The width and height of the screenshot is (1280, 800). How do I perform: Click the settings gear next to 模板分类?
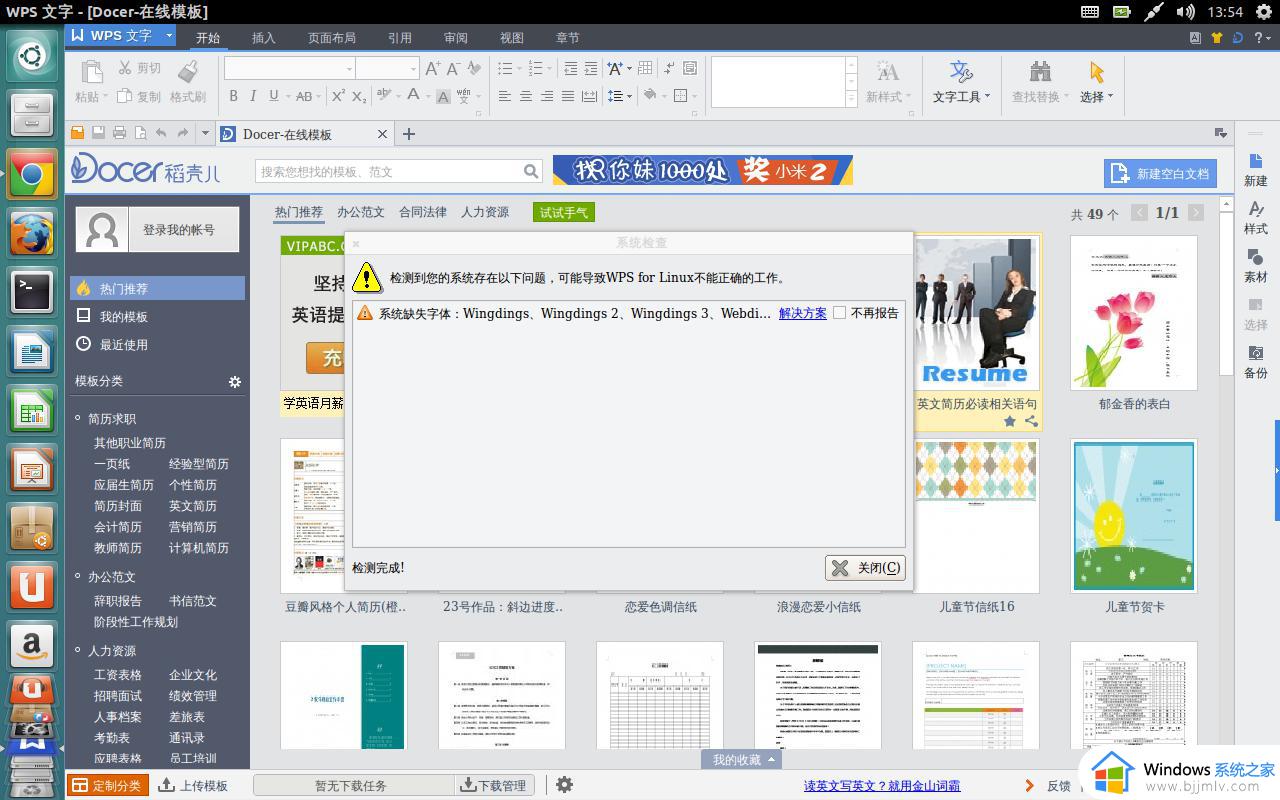[x=235, y=382]
